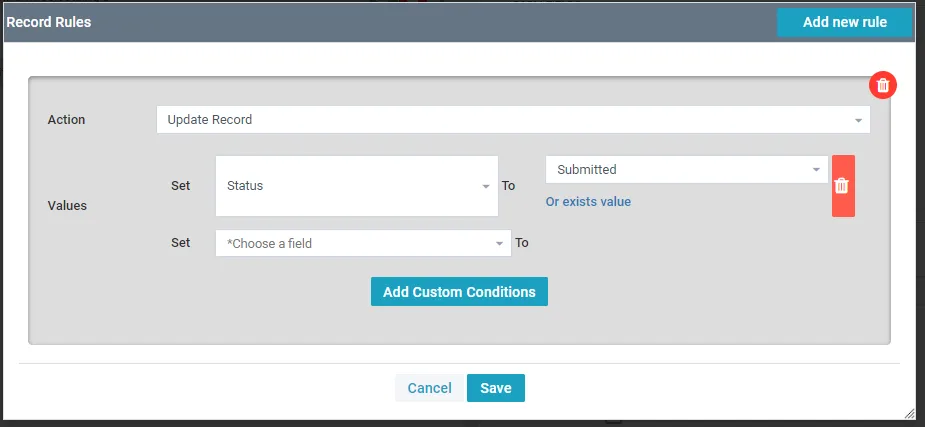Remove the Status value row via square trash icon
The image size is (925, 427).
tap(842, 186)
